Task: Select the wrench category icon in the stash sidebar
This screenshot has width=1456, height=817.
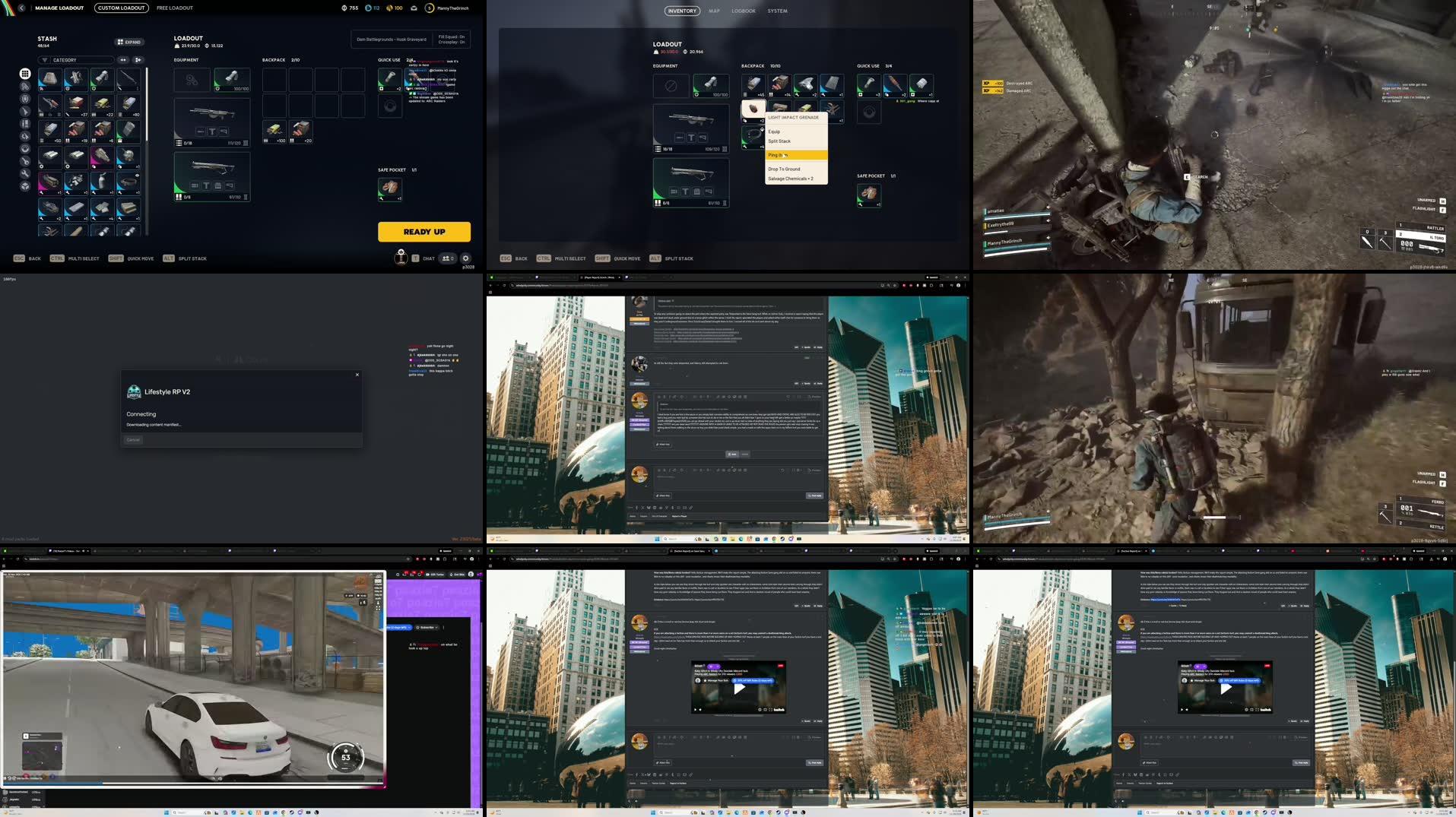Action: pyautogui.click(x=25, y=173)
